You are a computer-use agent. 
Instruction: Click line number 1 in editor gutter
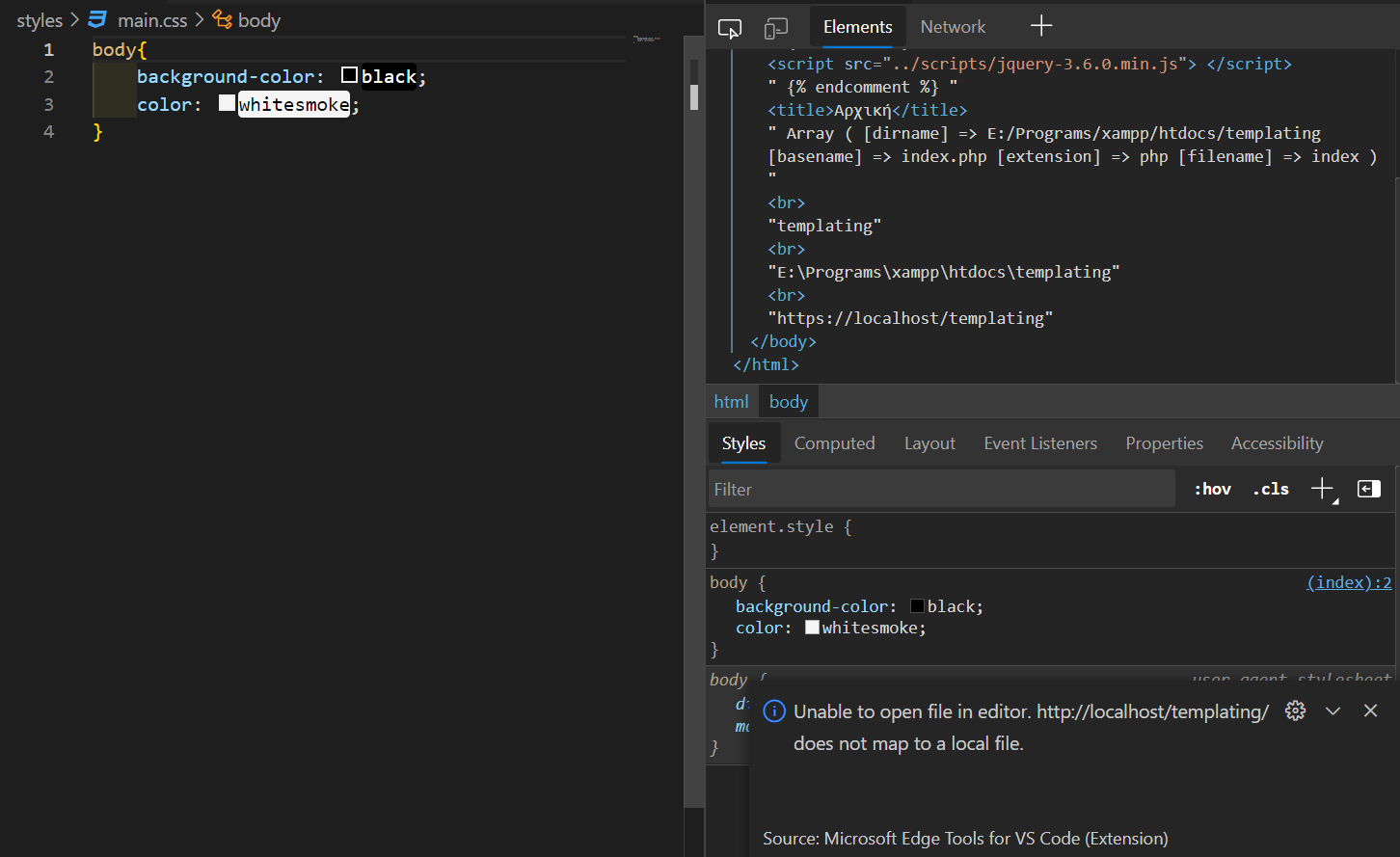(48, 49)
